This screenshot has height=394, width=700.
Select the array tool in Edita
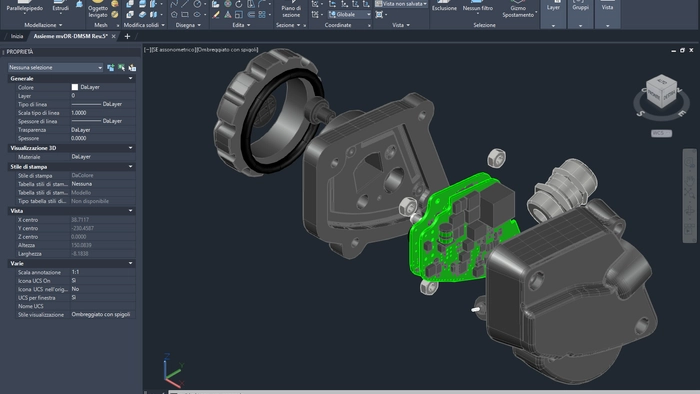tap(262, 15)
